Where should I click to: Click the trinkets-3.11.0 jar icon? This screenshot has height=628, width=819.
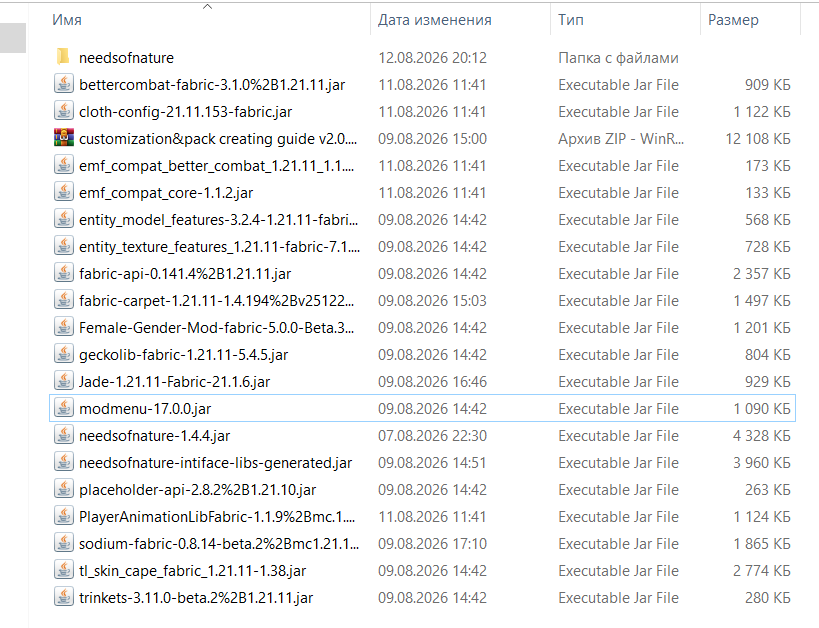tap(64, 597)
